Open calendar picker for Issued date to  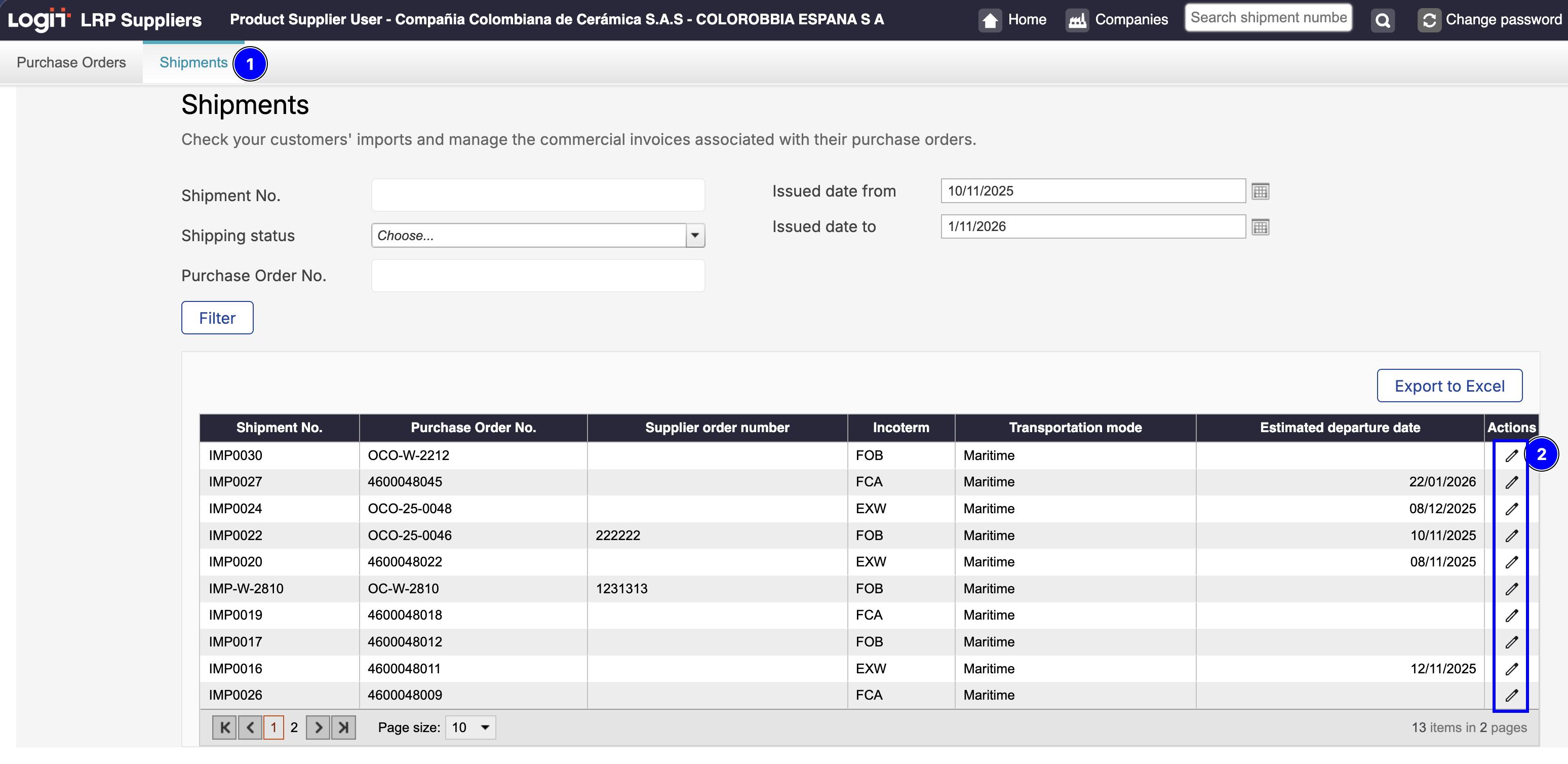pyautogui.click(x=1260, y=227)
